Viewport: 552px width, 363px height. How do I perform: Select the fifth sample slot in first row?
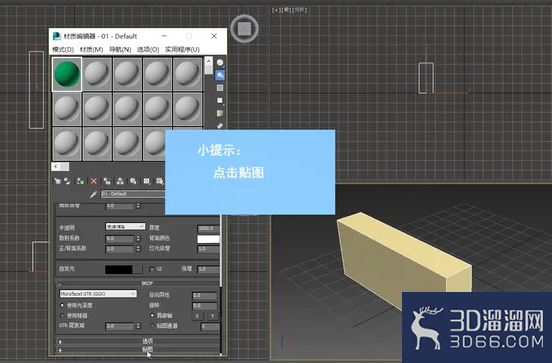(188, 74)
